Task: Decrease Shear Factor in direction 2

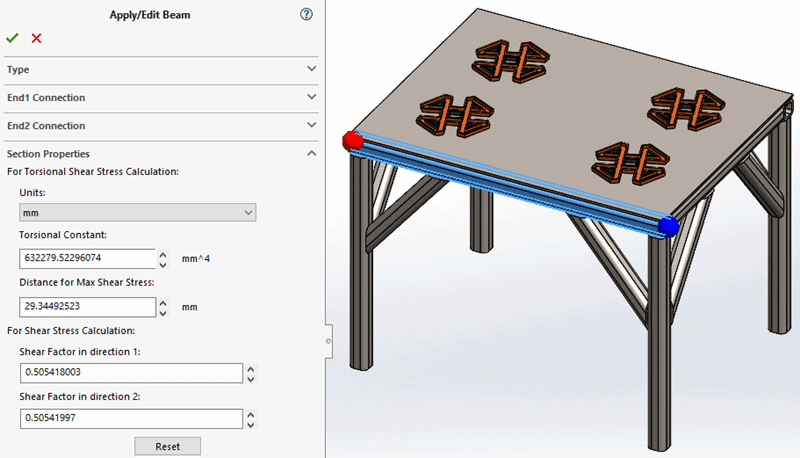Action: (x=251, y=424)
